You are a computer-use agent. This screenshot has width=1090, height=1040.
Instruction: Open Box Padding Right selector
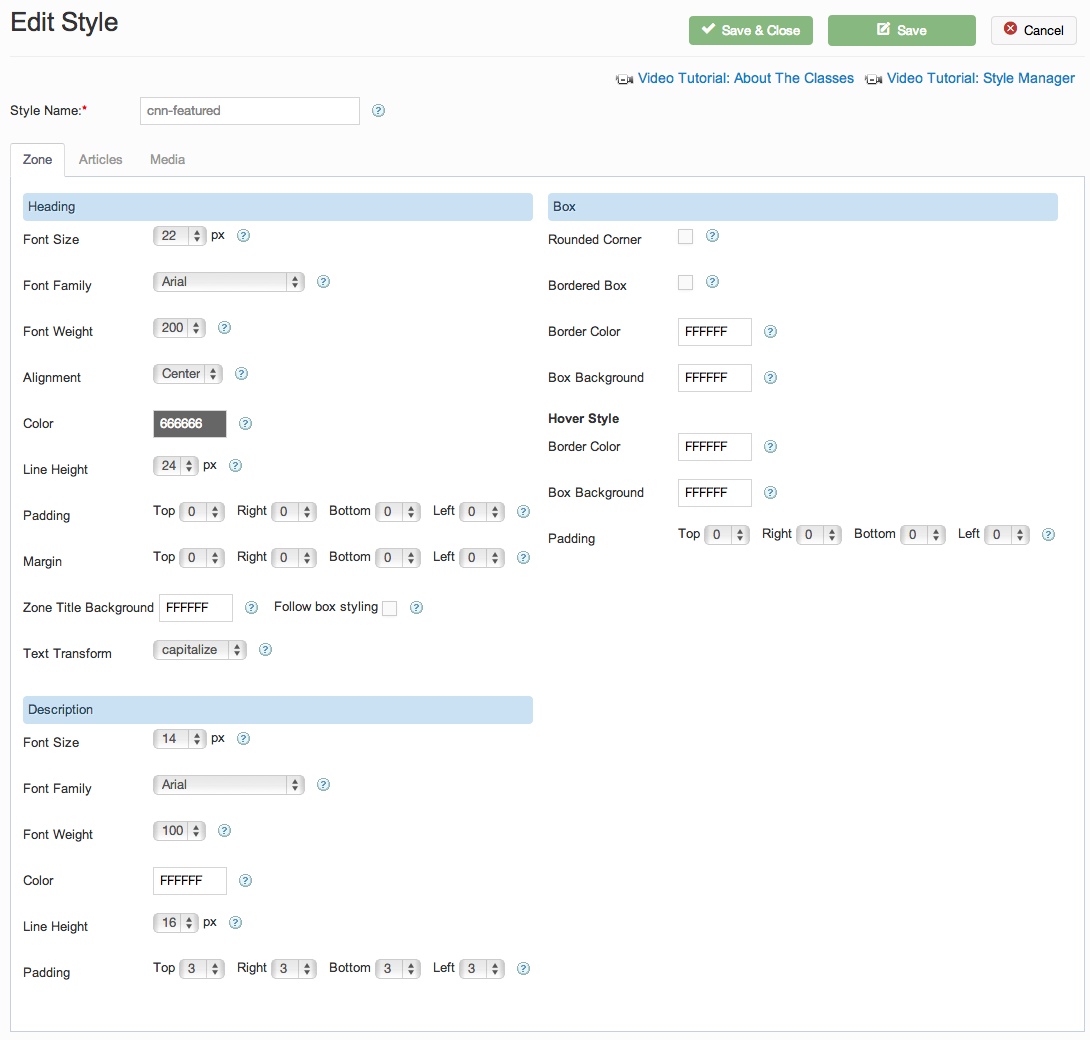coord(819,535)
